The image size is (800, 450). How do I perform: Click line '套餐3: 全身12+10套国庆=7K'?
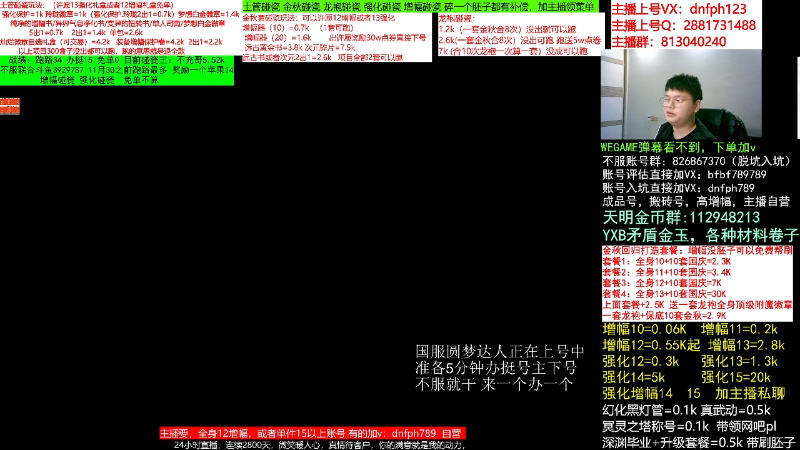tap(662, 283)
